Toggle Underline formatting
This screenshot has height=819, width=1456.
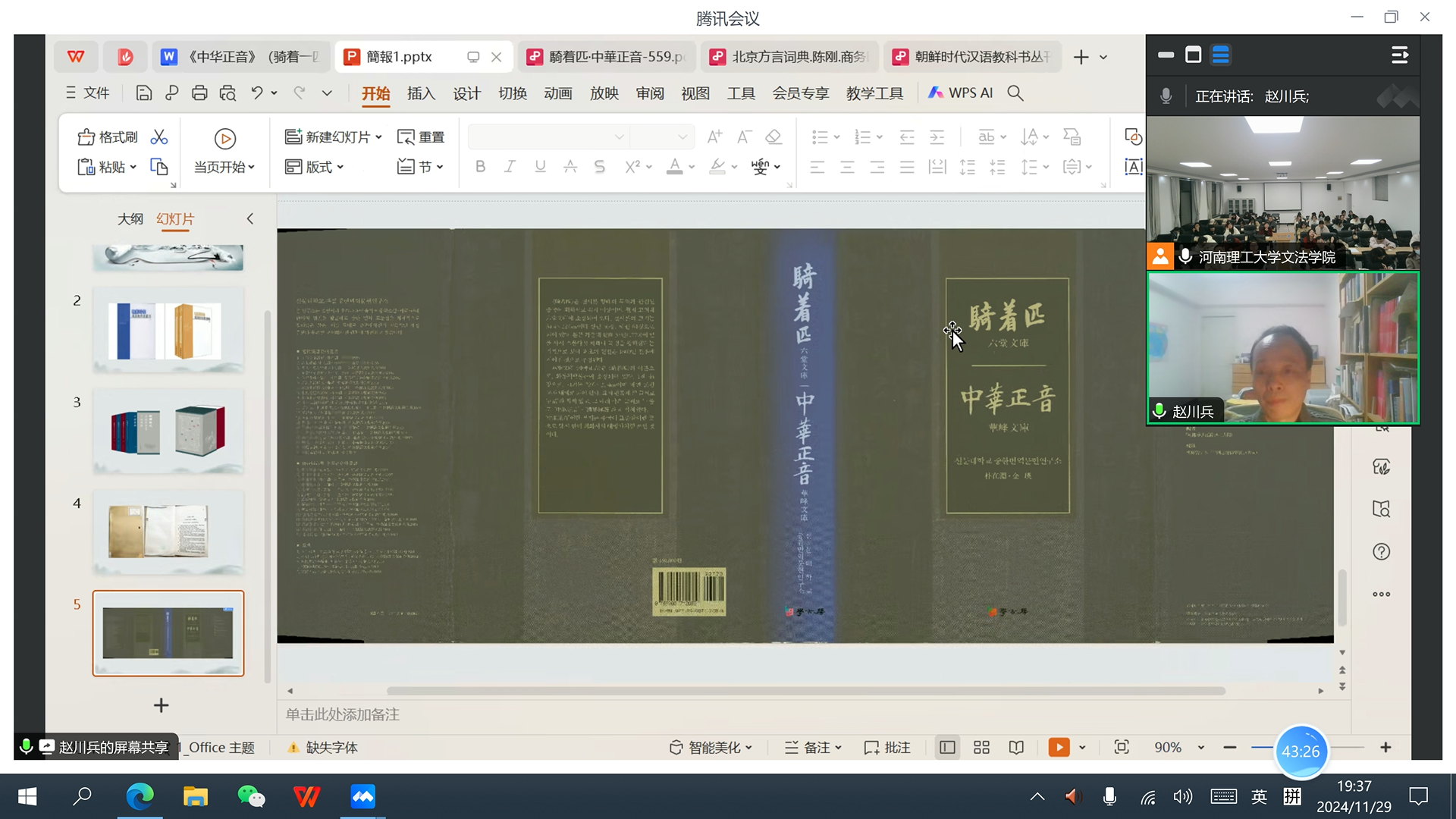tap(540, 167)
